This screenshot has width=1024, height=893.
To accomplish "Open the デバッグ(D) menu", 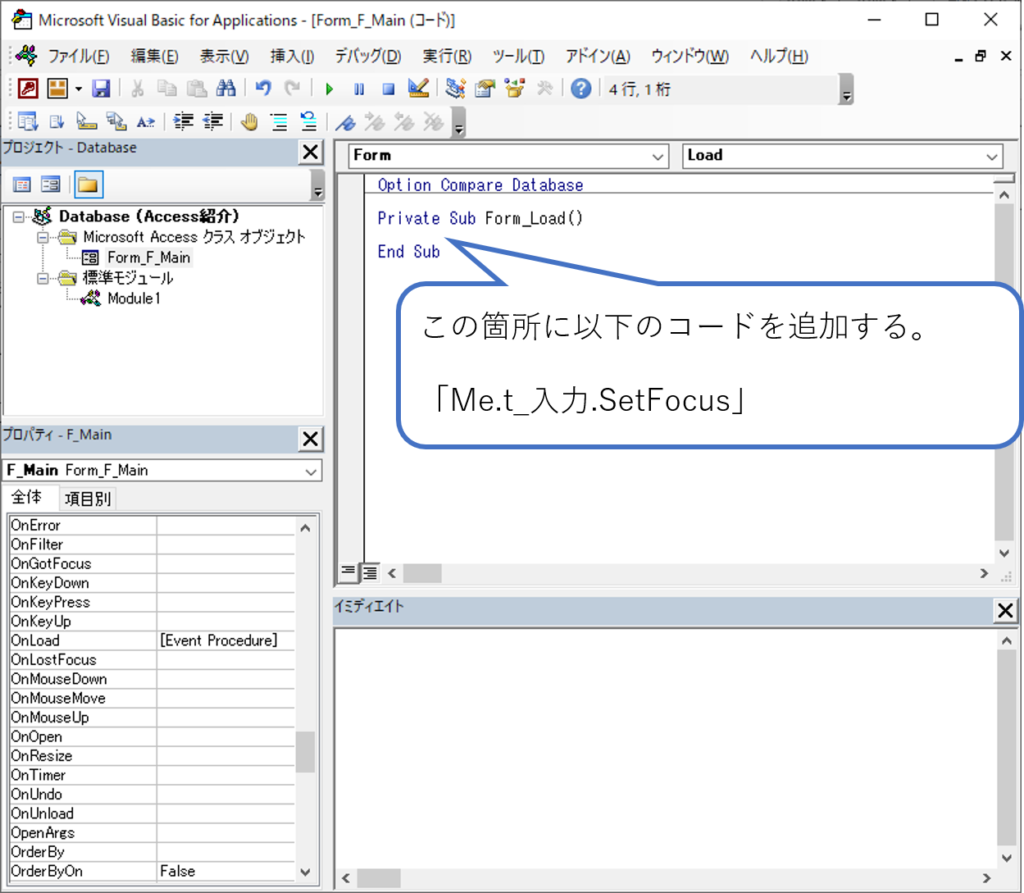I will (x=368, y=56).
